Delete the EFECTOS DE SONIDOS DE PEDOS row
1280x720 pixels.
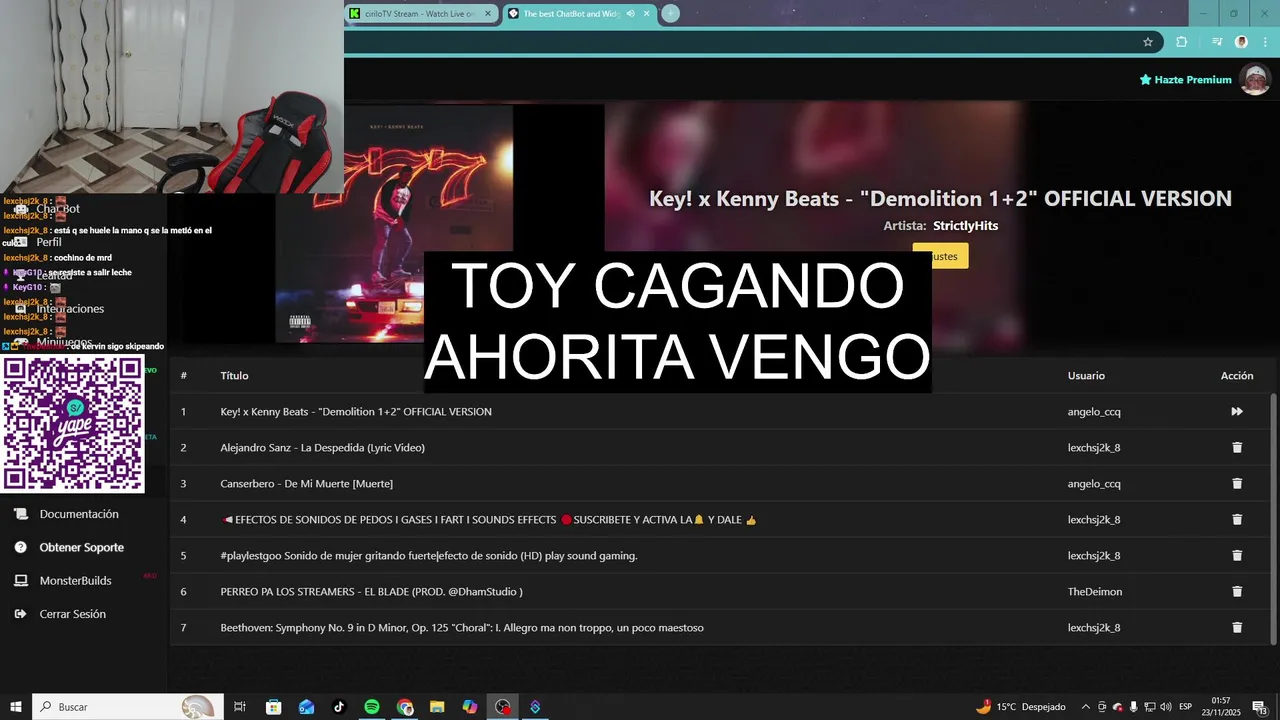click(x=1237, y=519)
